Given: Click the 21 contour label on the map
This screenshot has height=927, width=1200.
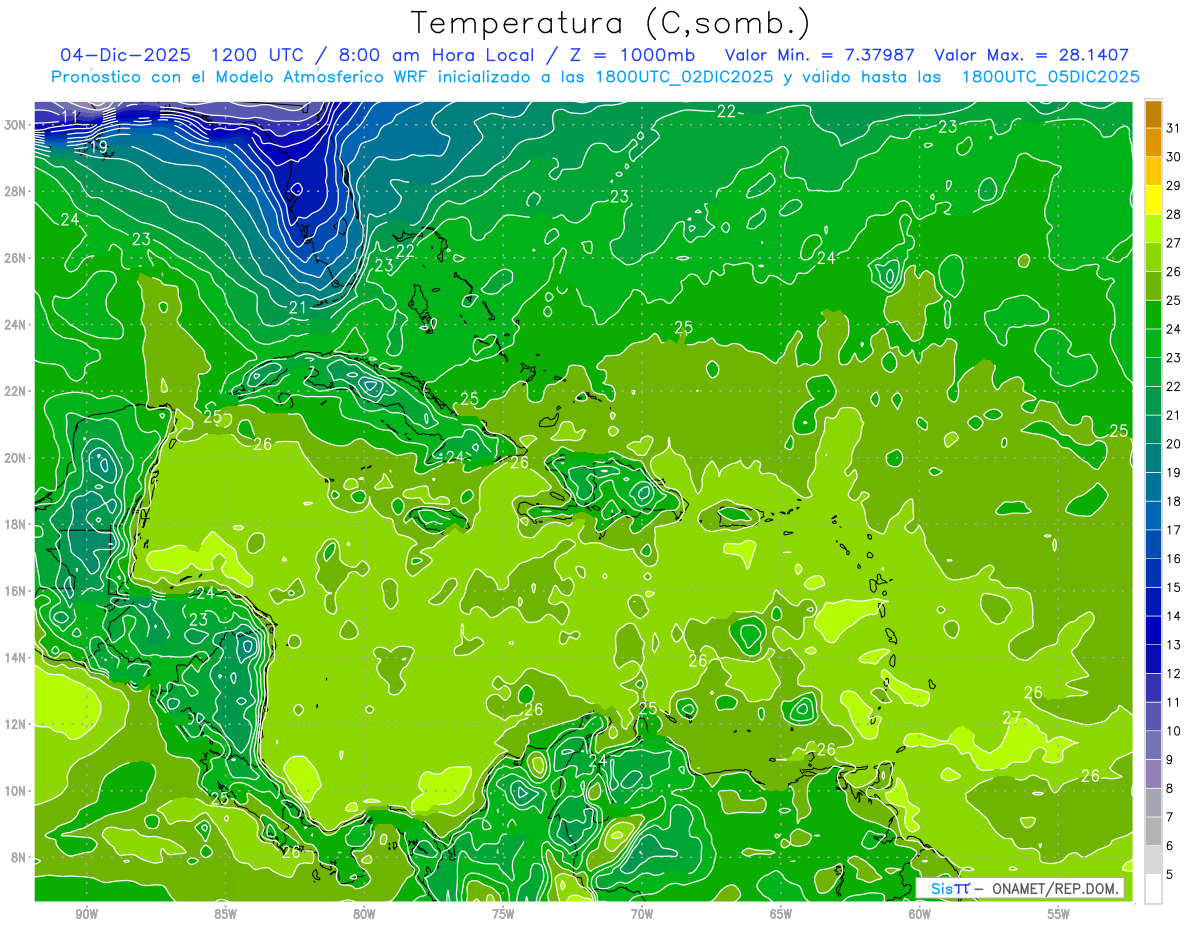Looking at the screenshot, I should coord(298,307).
